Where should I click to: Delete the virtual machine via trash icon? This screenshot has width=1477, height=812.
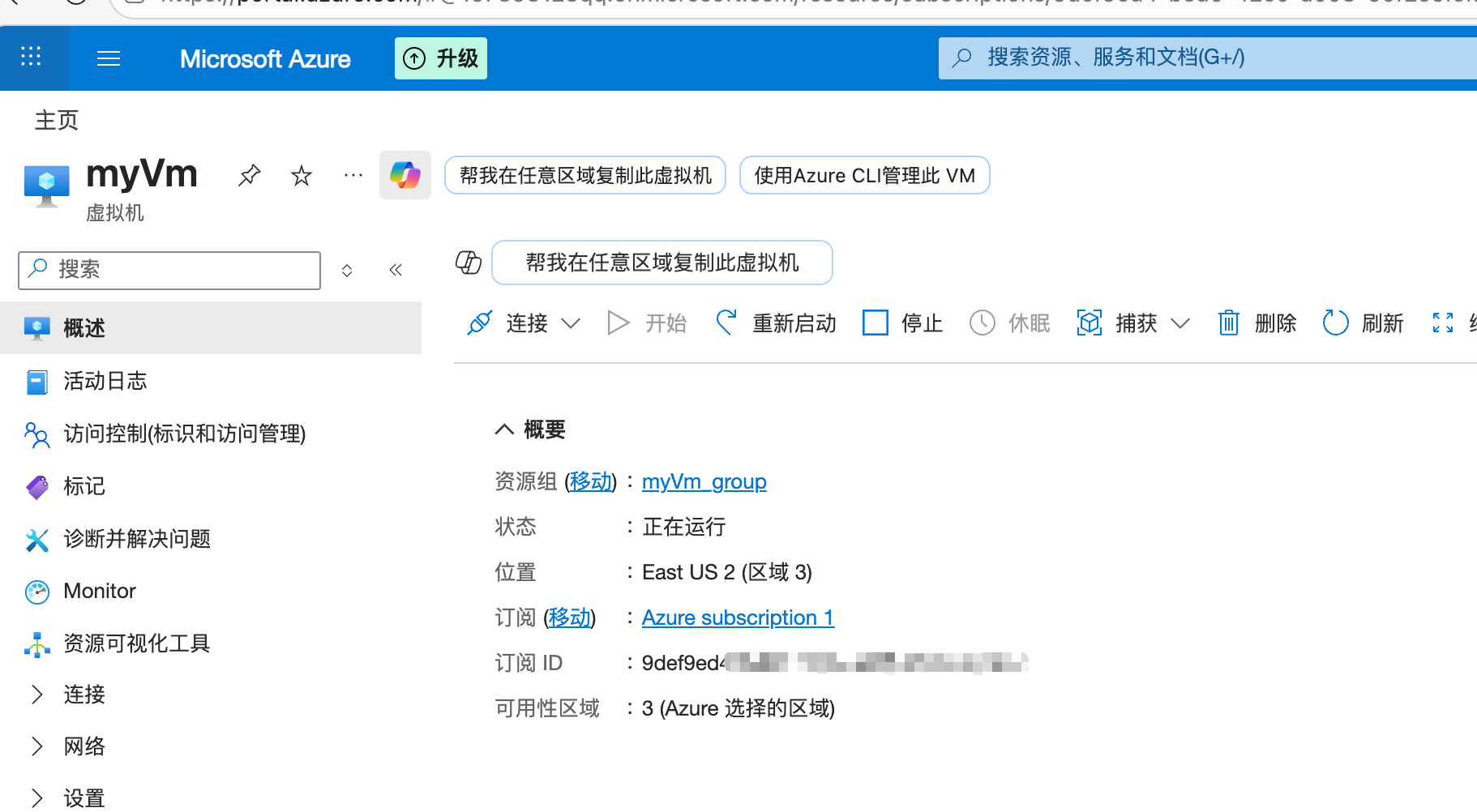1257,323
